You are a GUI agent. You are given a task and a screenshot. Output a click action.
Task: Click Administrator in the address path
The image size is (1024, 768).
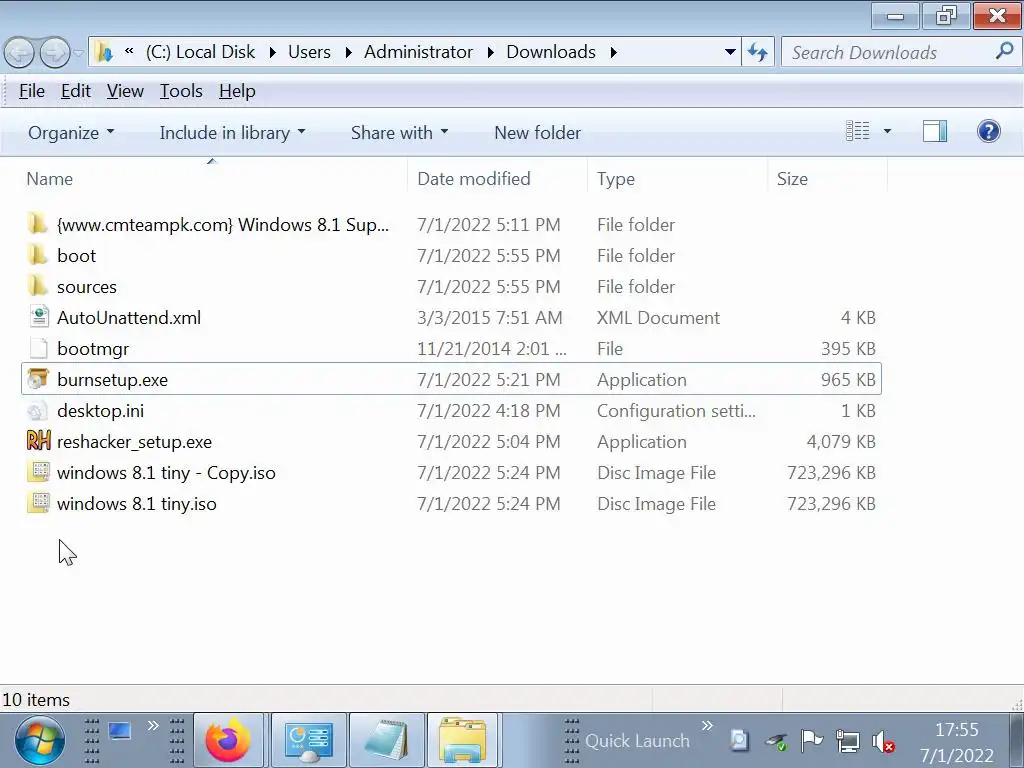click(x=418, y=52)
